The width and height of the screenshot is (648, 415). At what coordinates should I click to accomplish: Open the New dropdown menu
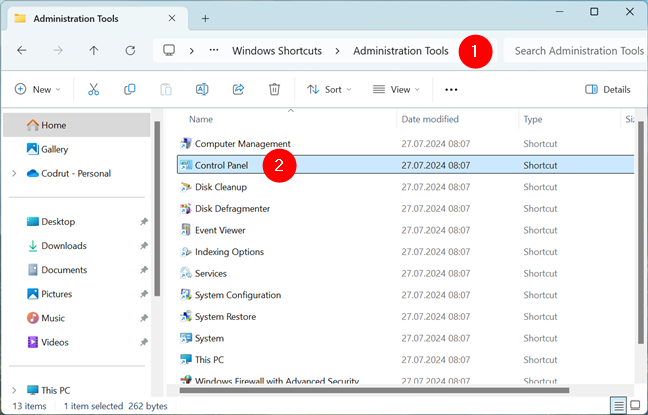[x=38, y=89]
